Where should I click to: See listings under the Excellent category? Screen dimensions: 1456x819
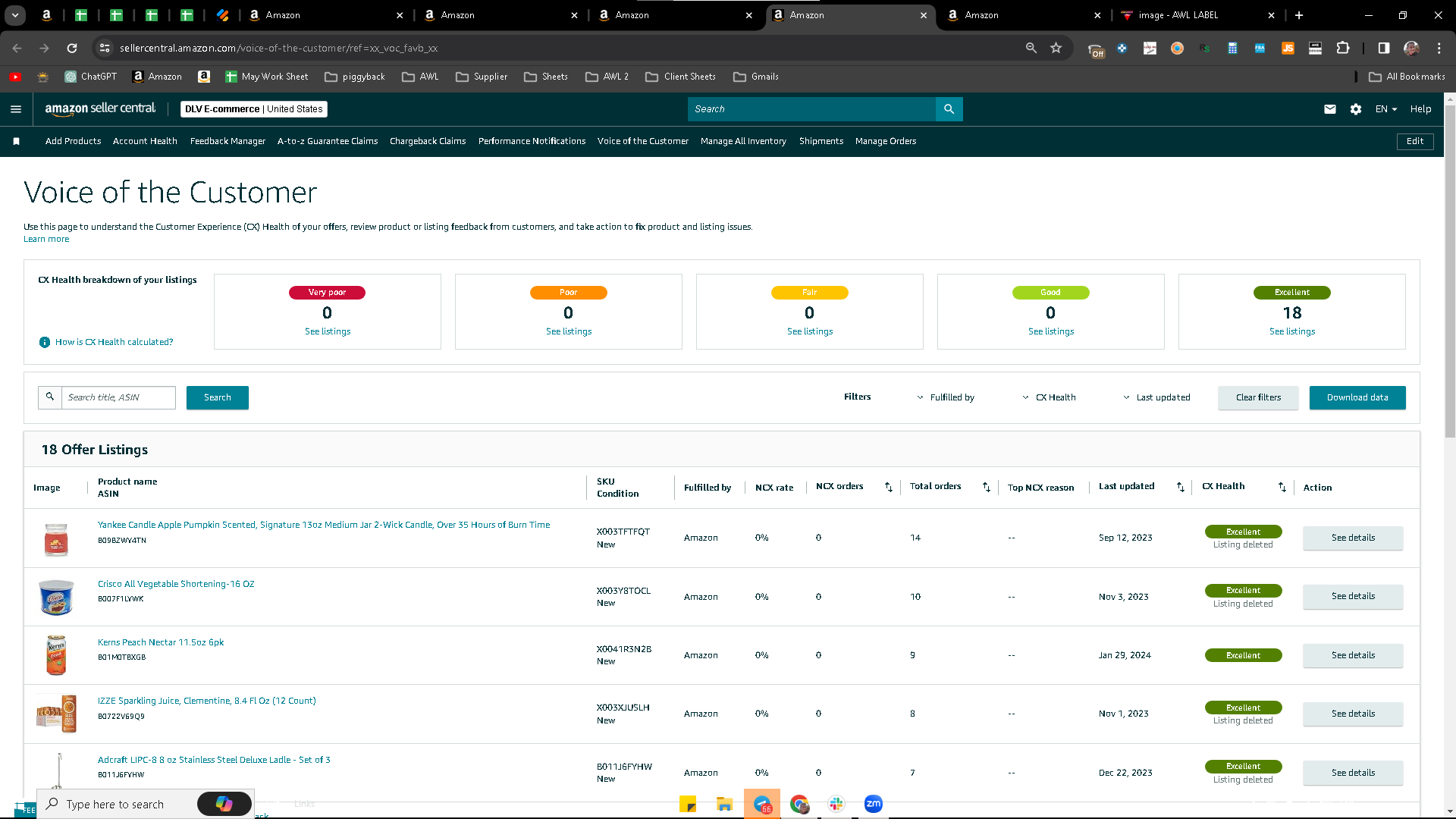[x=1292, y=331]
